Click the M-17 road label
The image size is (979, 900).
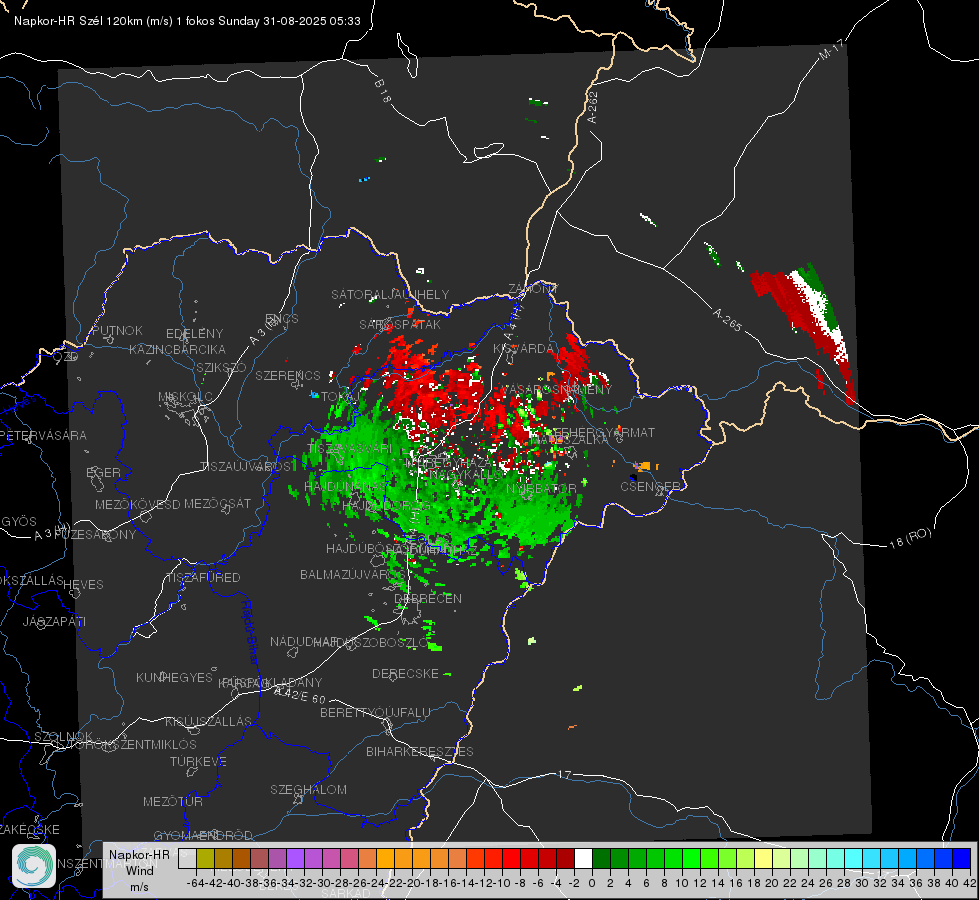click(x=831, y=49)
